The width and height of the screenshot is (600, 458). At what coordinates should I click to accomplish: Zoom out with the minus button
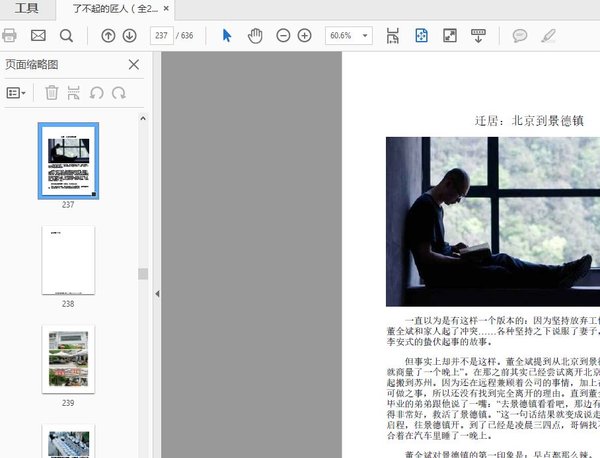pos(283,36)
